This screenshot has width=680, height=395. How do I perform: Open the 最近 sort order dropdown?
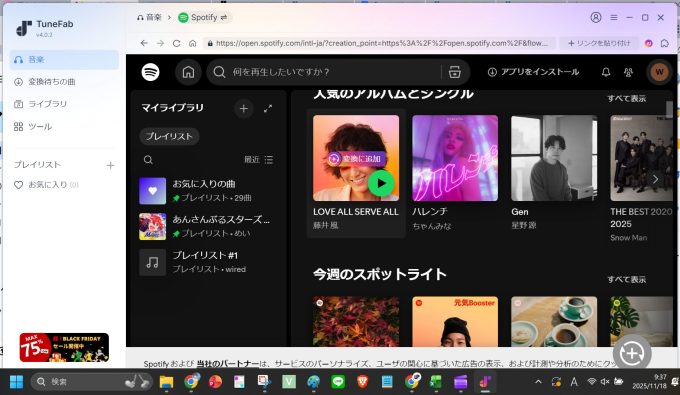[x=258, y=160]
